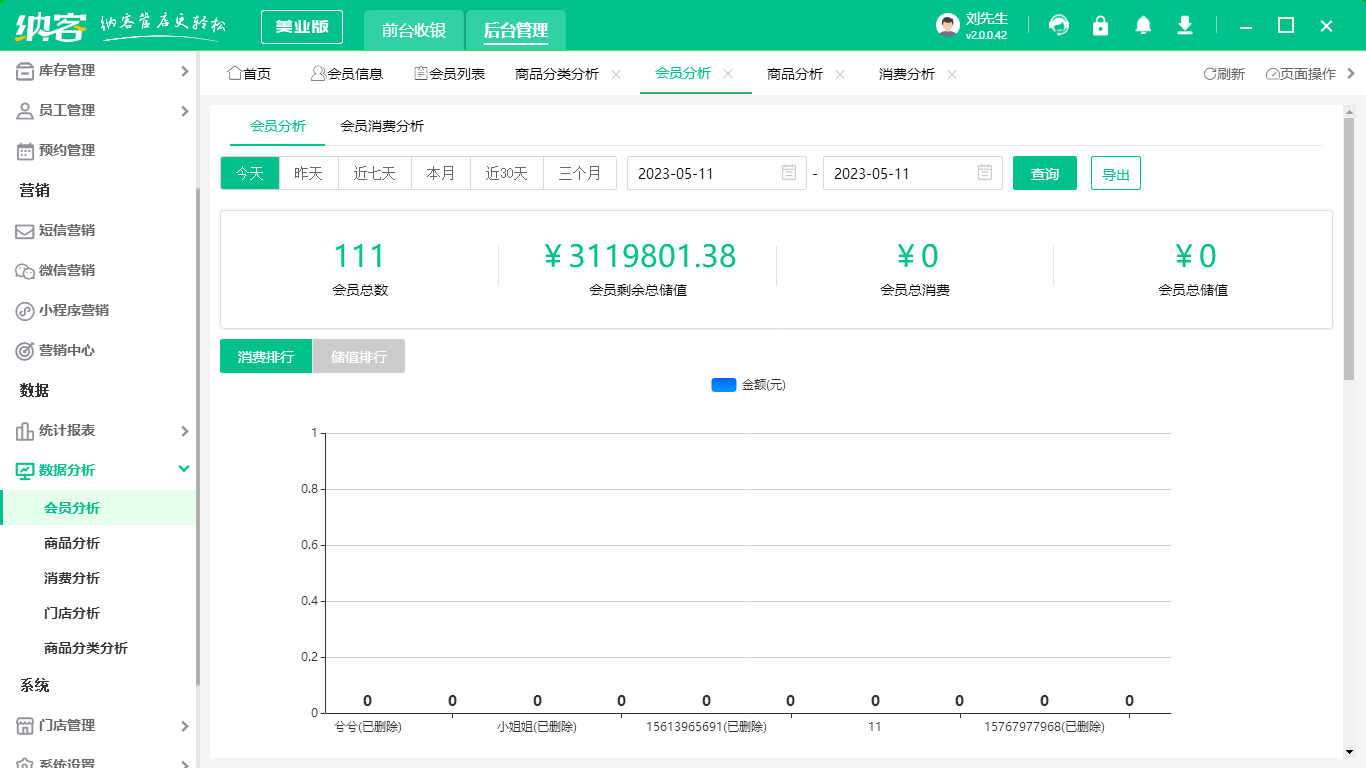Open calendar picker for start date
The width and height of the screenshot is (1366, 768).
point(788,173)
